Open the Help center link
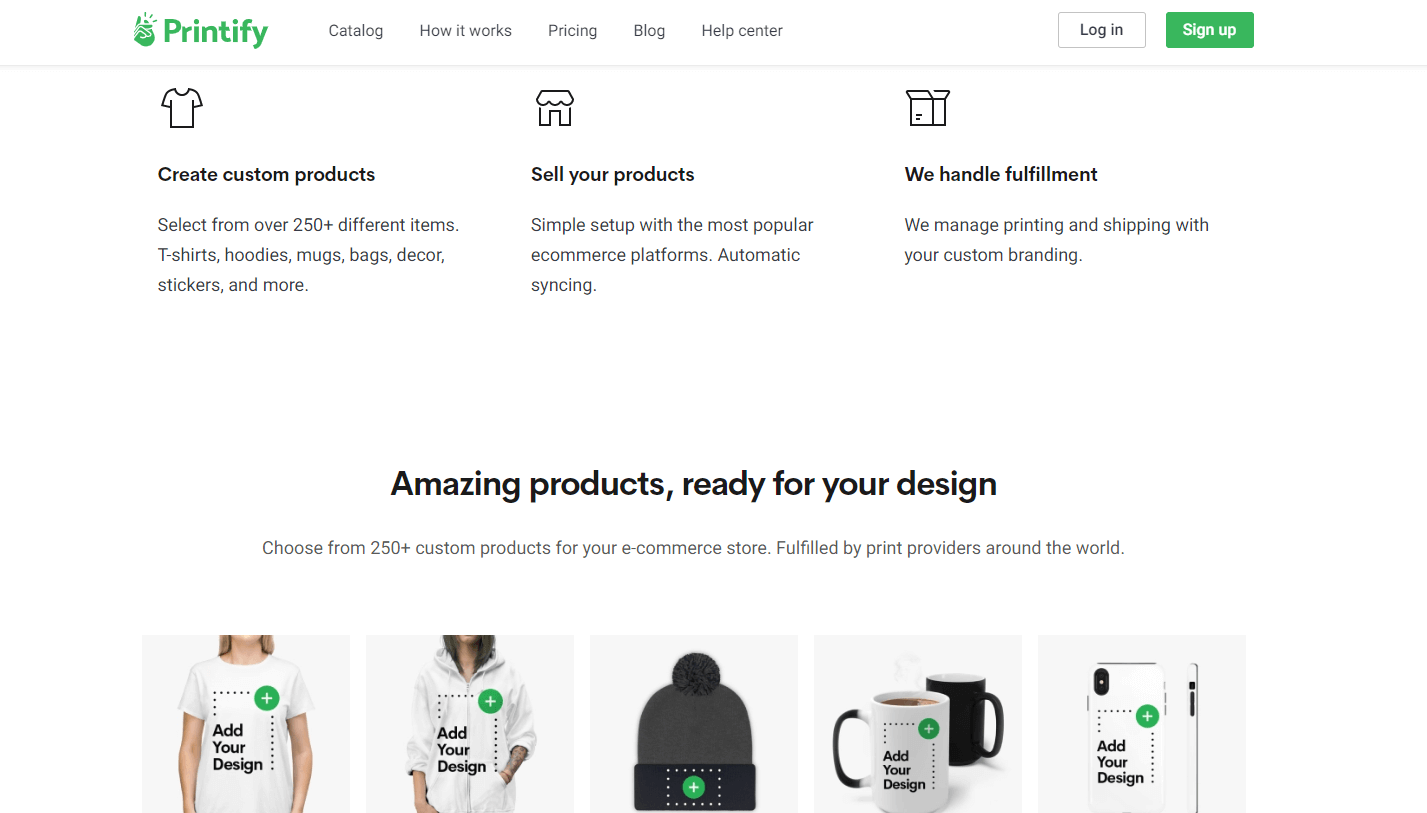The width and height of the screenshot is (1427, 813). [742, 31]
